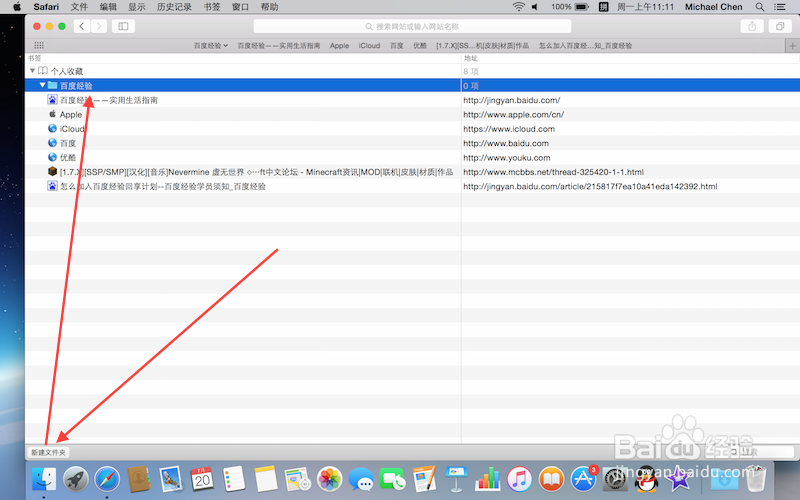This screenshot has height=500, width=800.
Task: Open FaceTime icon in Dock
Action: coord(392,480)
